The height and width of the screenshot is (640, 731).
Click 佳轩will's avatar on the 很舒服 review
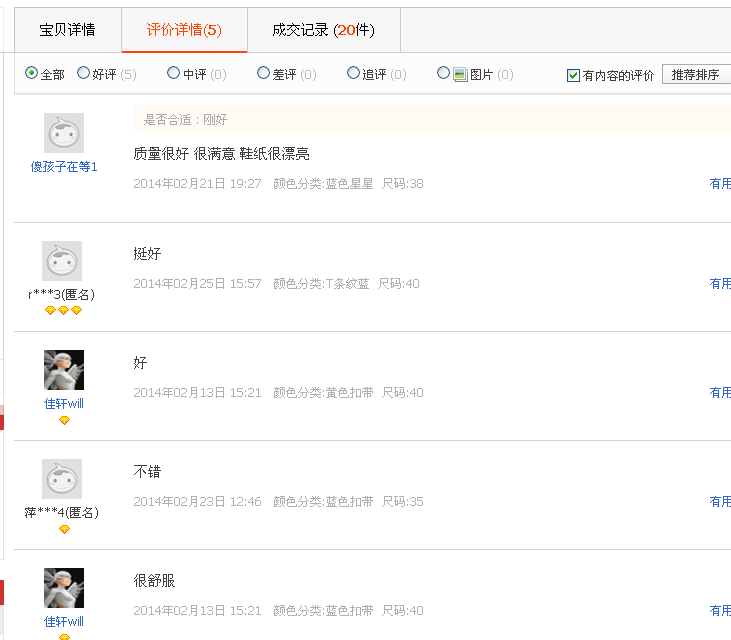point(64,588)
